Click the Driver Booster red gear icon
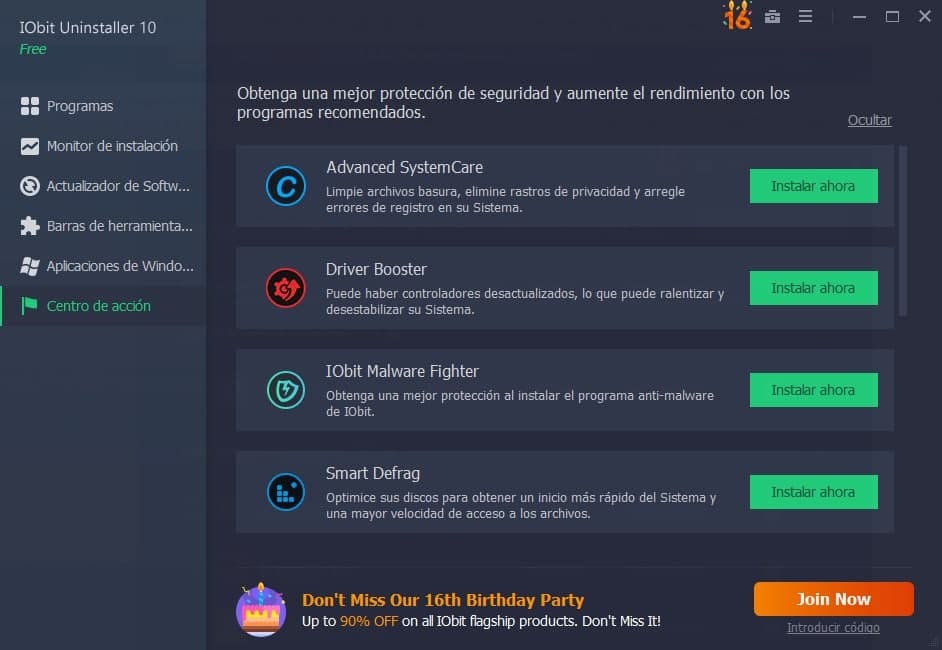 click(285, 288)
